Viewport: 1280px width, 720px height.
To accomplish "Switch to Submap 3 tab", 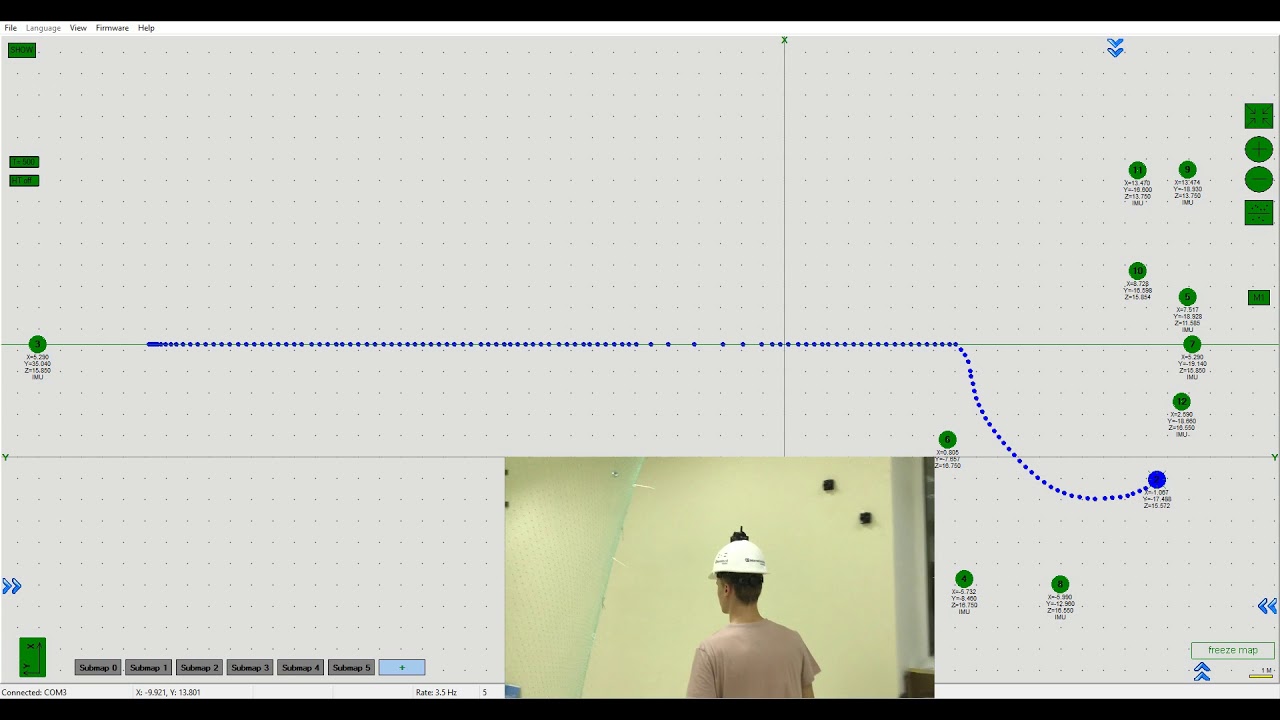I will pos(250,667).
